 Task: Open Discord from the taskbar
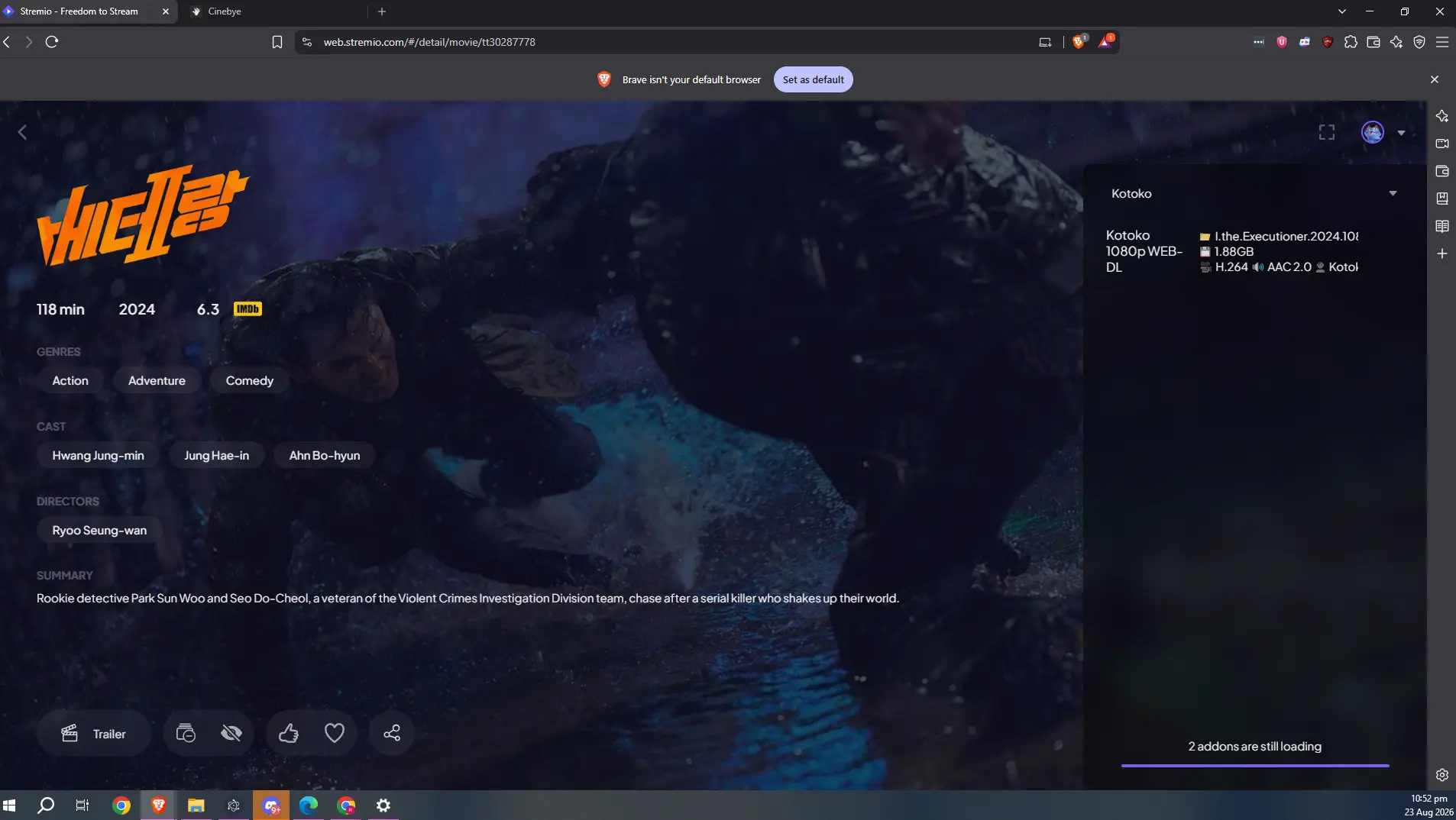pyautogui.click(x=271, y=805)
